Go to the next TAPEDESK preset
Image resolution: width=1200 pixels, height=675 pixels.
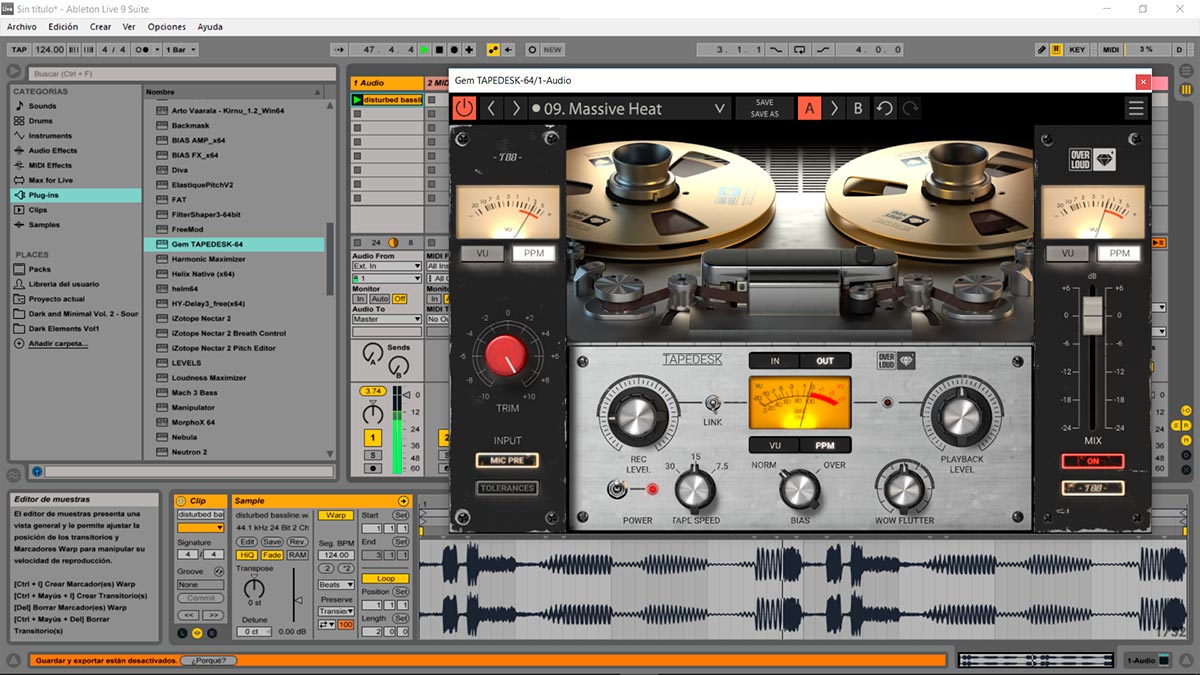[516, 108]
